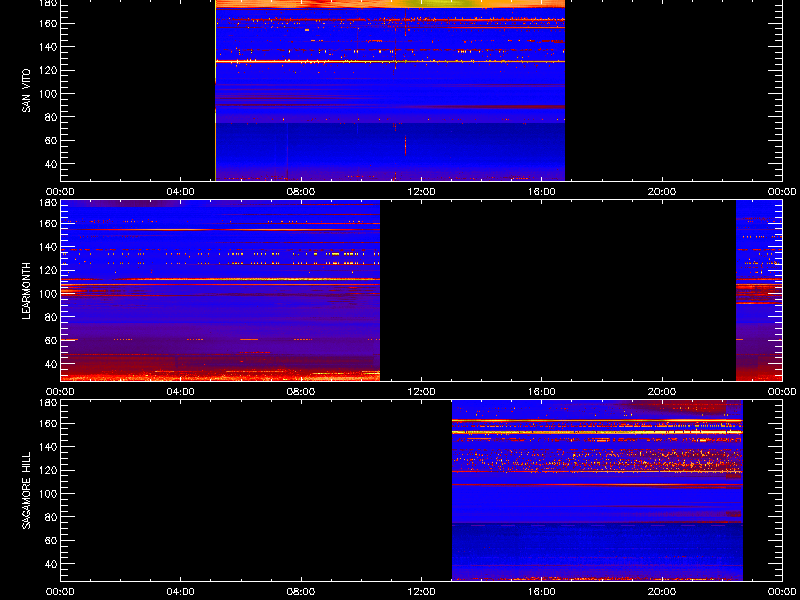Click the 160 frequency label on San Vito axis
Image resolution: width=800 pixels, height=600 pixels.
click(x=46, y=23)
